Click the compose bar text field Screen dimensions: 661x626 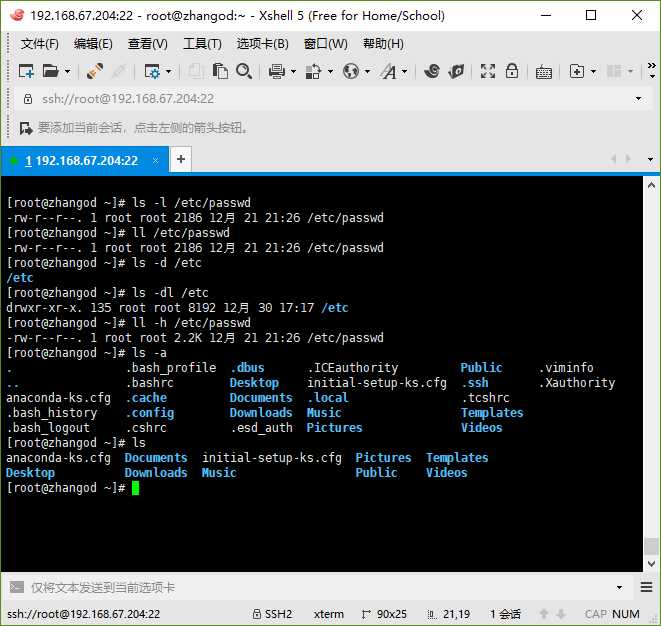coord(320,587)
